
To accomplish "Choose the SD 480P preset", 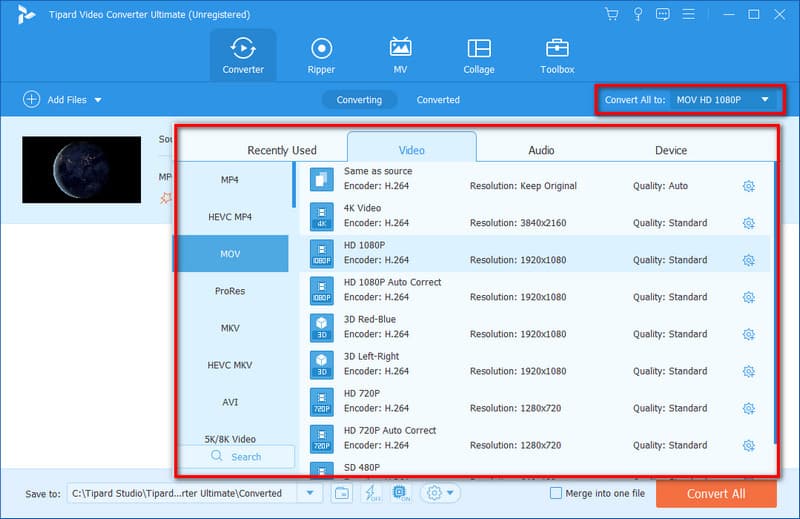I will pos(534,469).
